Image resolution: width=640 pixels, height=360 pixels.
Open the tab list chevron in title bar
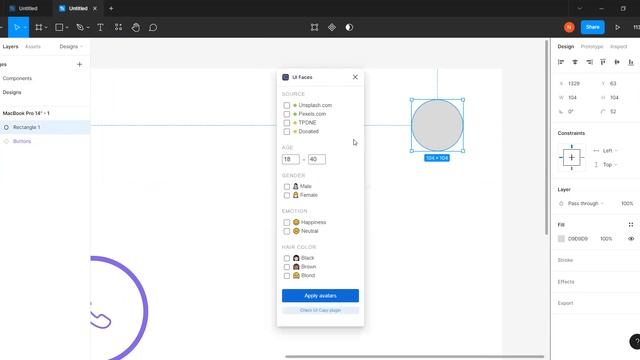[x=580, y=8]
